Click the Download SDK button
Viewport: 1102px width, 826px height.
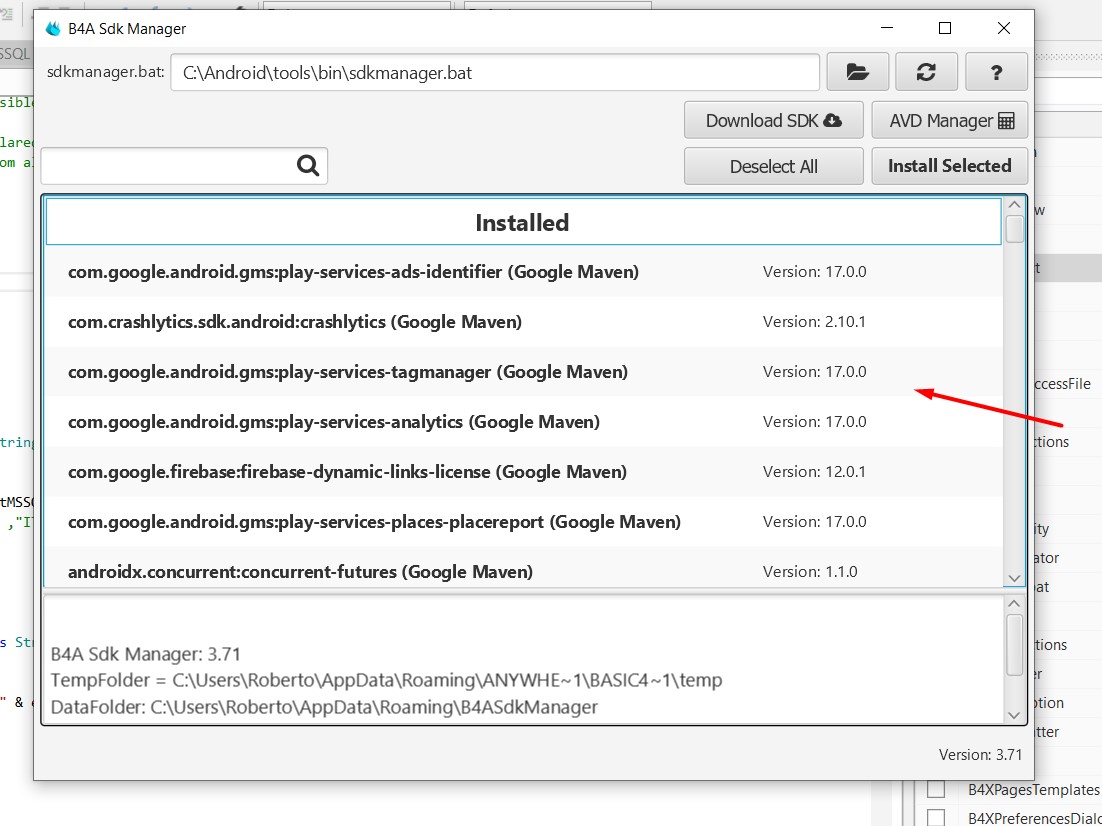[773, 120]
